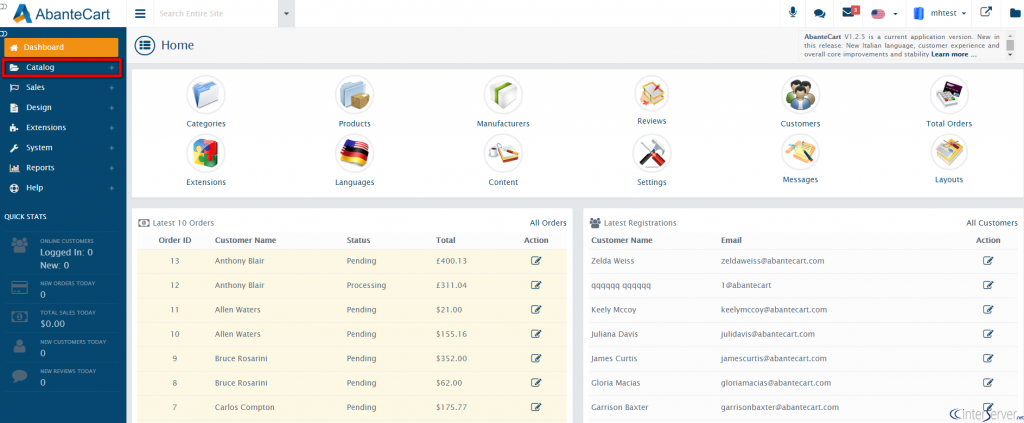
Task: Edit order 12 via its action icon
Action: point(536,285)
